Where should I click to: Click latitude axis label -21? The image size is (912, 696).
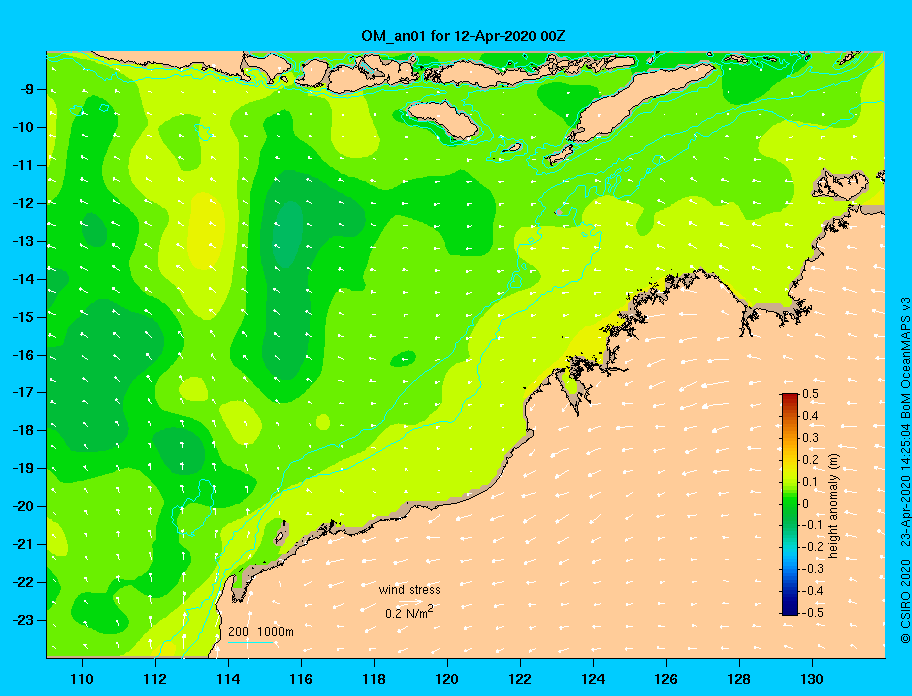pos(24,545)
